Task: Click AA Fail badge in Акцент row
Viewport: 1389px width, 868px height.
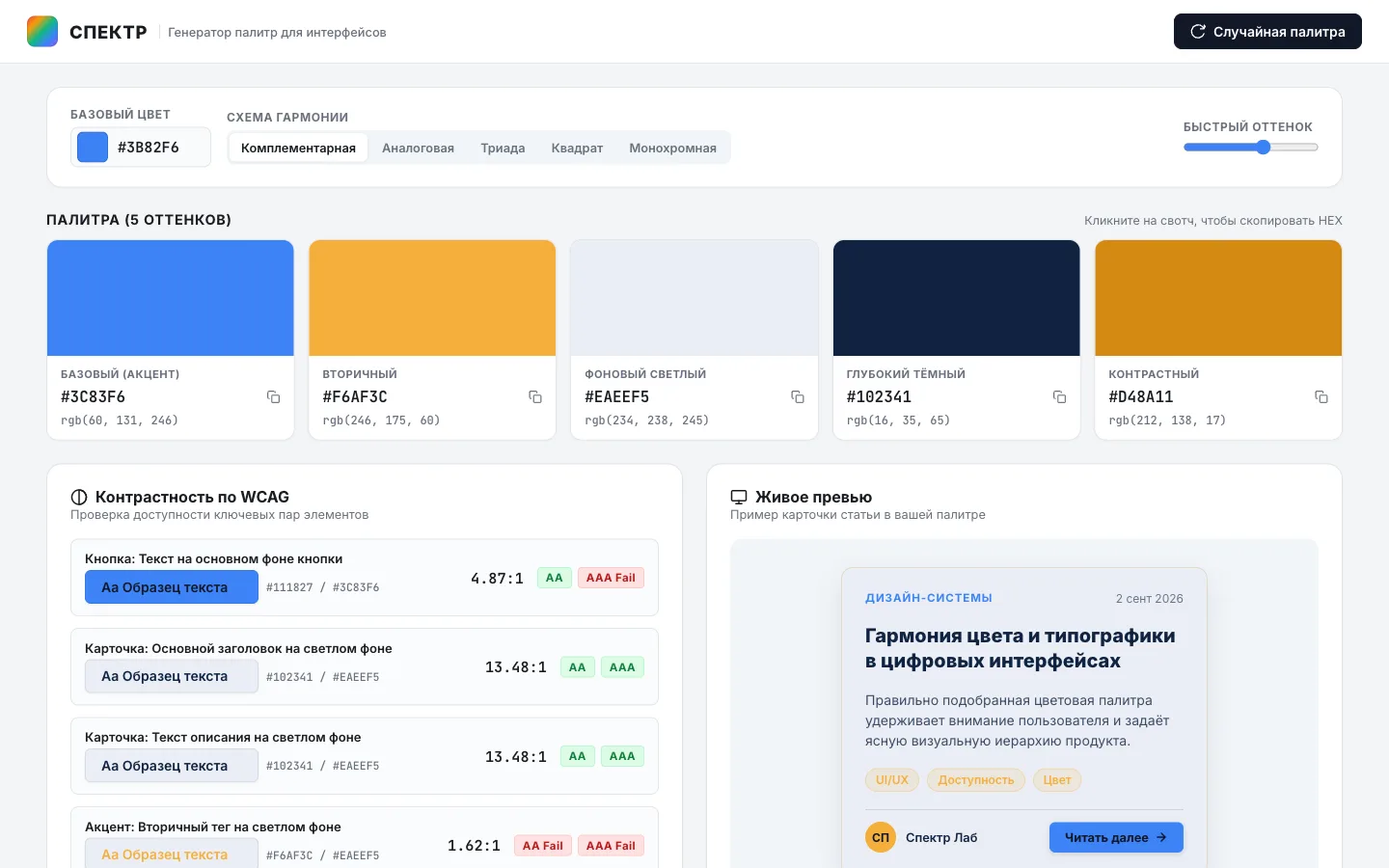Action: pyautogui.click(x=542, y=846)
